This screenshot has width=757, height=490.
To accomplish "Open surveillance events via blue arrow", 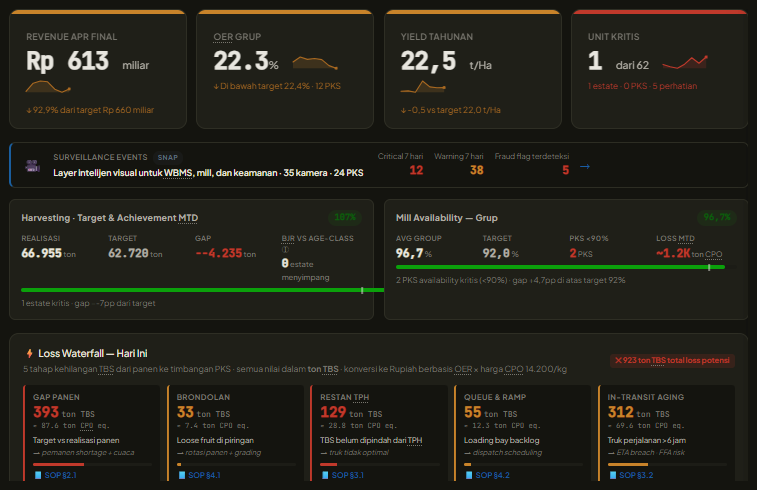I will [x=585, y=167].
